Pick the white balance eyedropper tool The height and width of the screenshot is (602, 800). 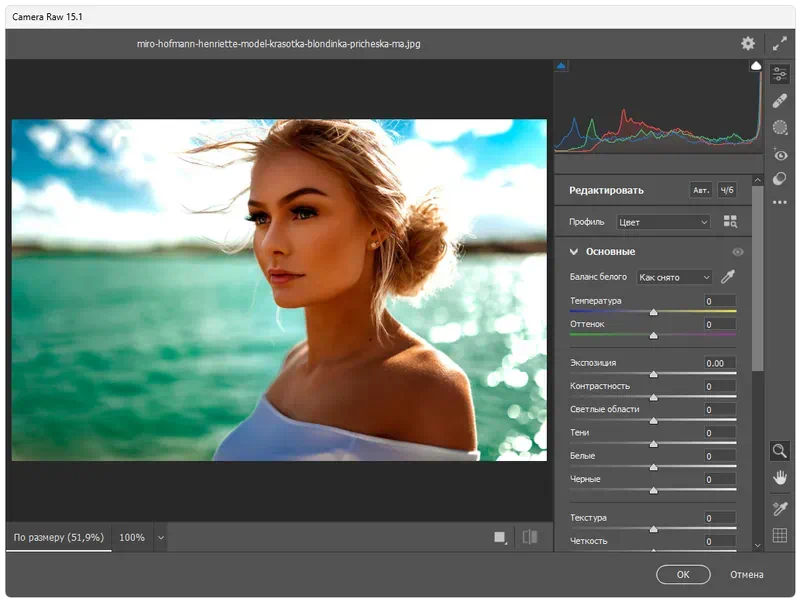(x=728, y=277)
